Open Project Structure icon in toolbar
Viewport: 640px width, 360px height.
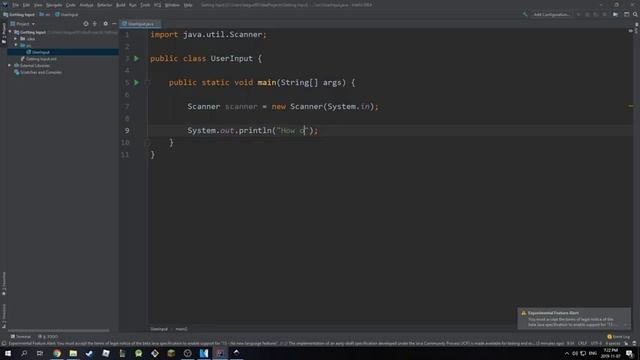pos(627,14)
